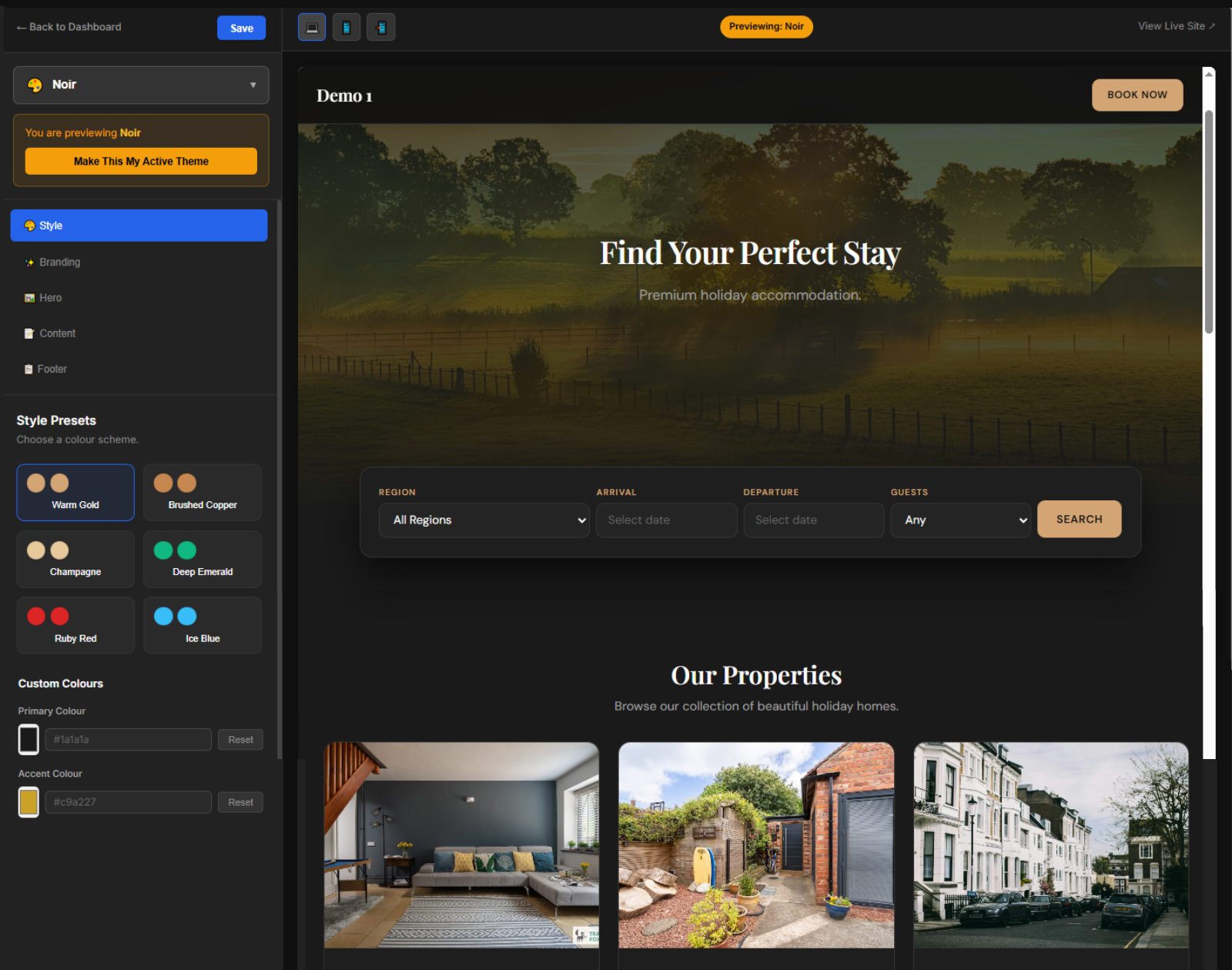
Task: Open the Branding section
Action: [x=59, y=262]
